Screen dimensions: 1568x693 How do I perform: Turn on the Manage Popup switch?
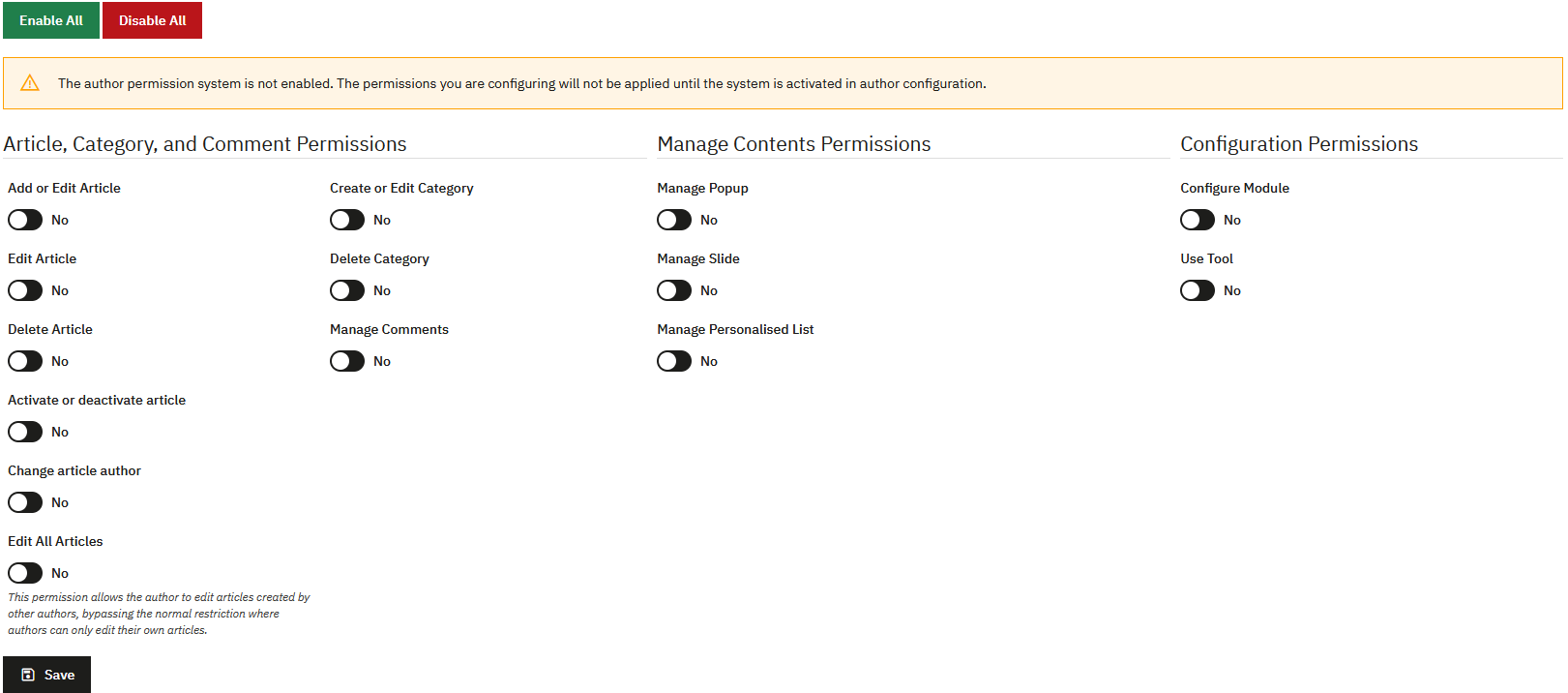674,220
